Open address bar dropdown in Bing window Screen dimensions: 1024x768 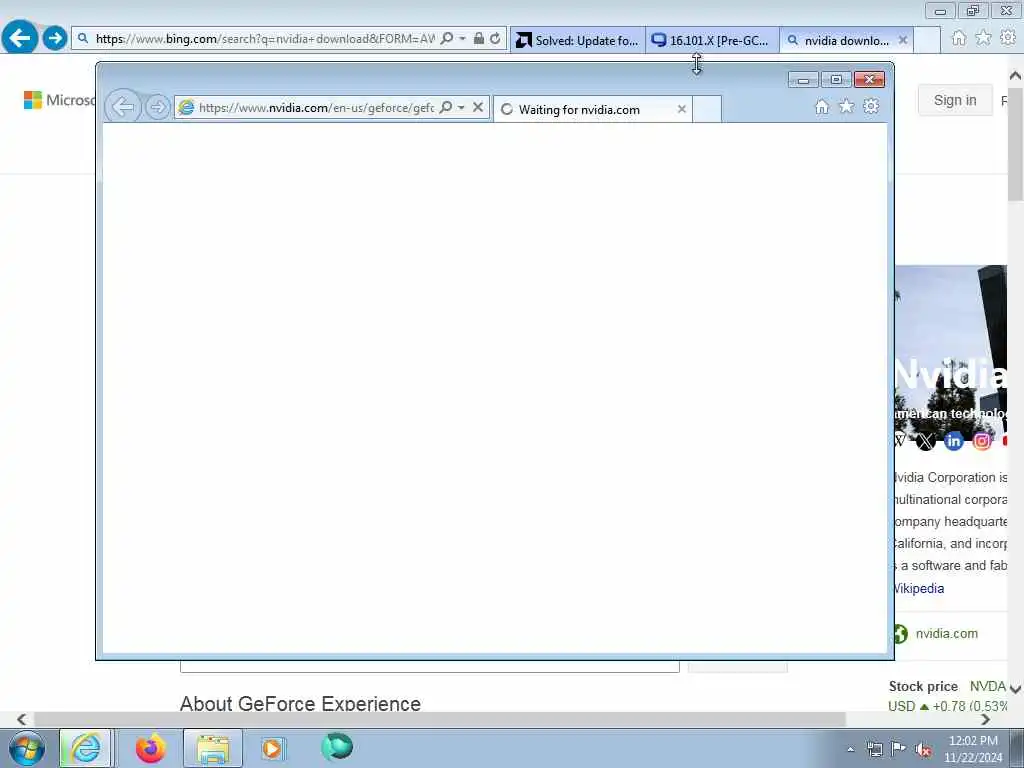coord(462,39)
